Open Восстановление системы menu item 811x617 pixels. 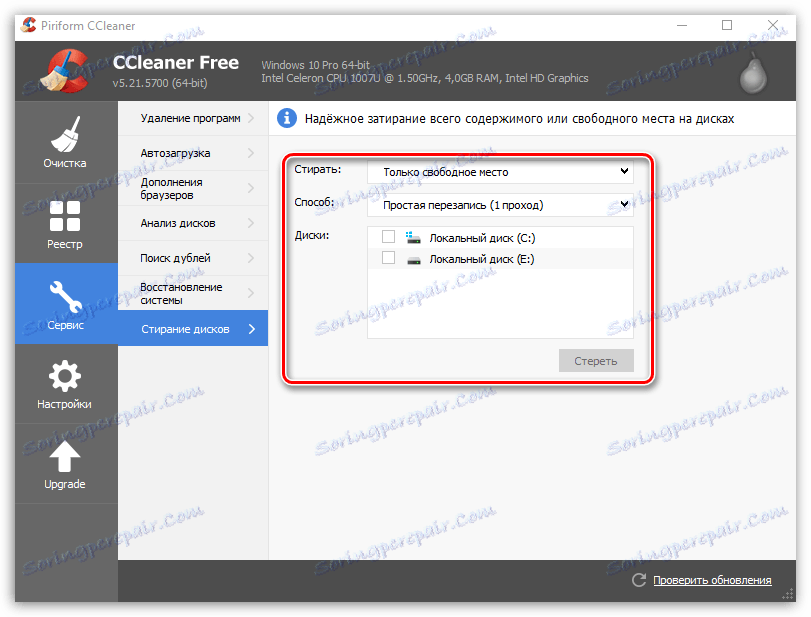[x=193, y=293]
